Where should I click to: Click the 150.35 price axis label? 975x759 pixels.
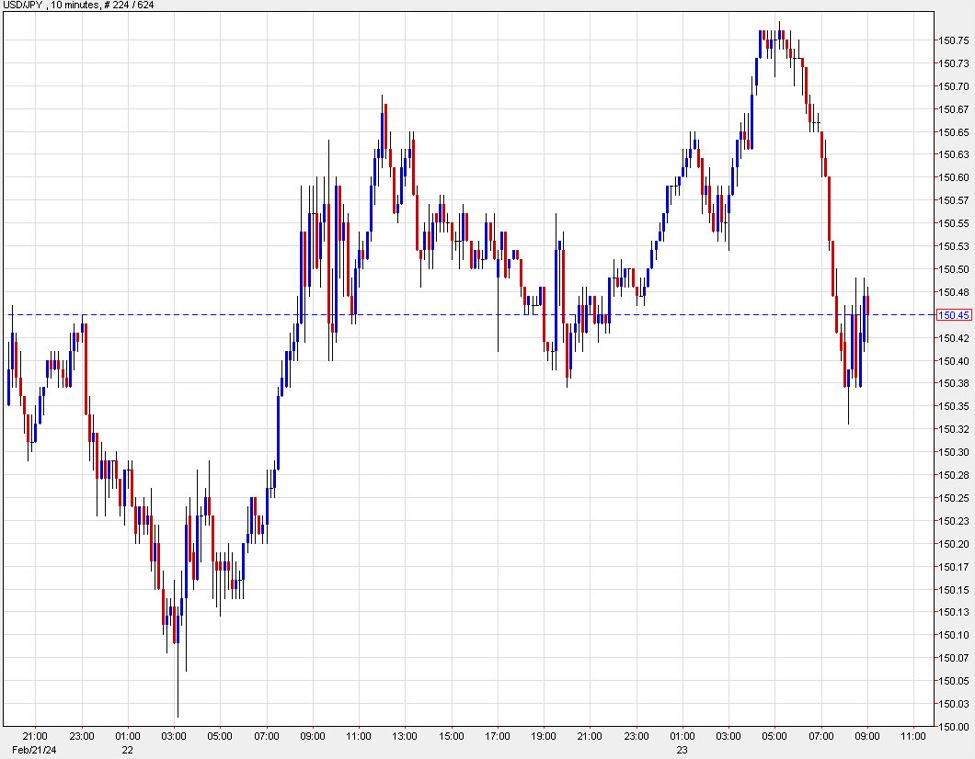[x=954, y=406]
